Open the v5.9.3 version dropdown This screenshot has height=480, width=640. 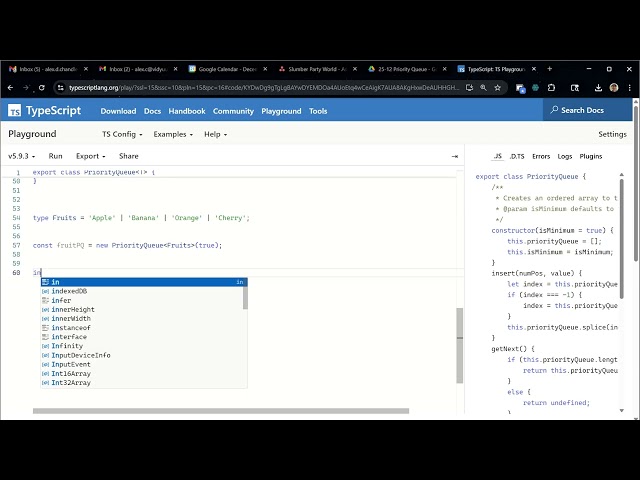click(x=22, y=156)
